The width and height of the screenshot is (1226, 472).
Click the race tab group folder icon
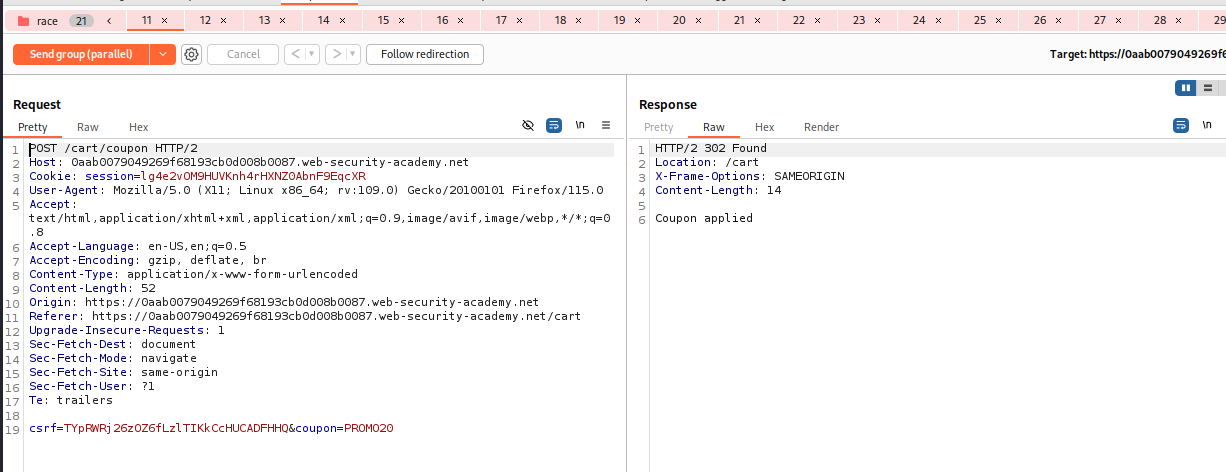coord(24,21)
